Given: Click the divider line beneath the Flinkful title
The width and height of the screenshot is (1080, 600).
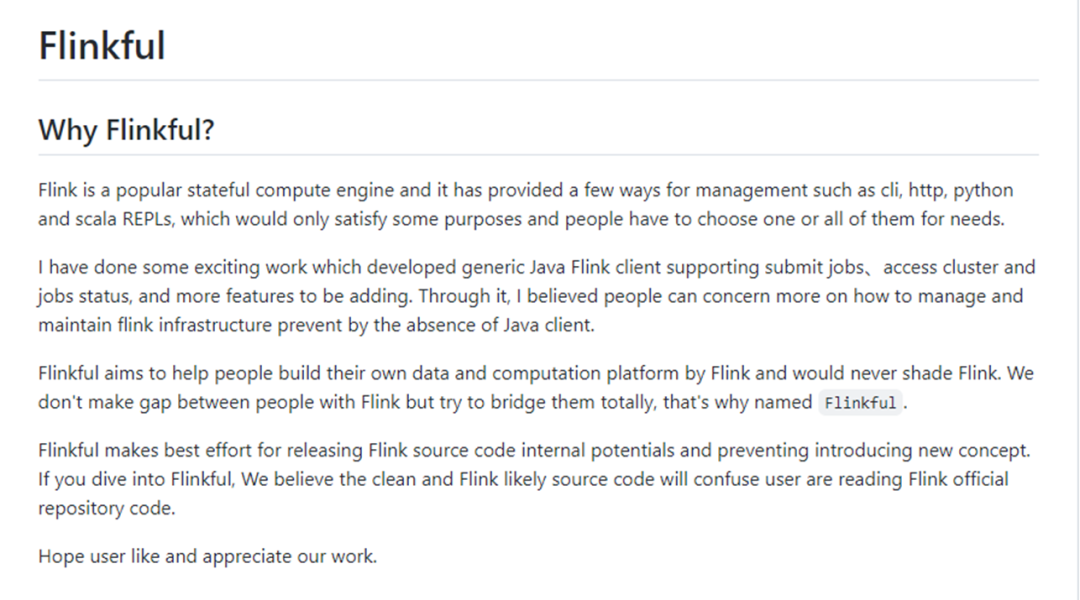Looking at the screenshot, I should click(x=538, y=80).
